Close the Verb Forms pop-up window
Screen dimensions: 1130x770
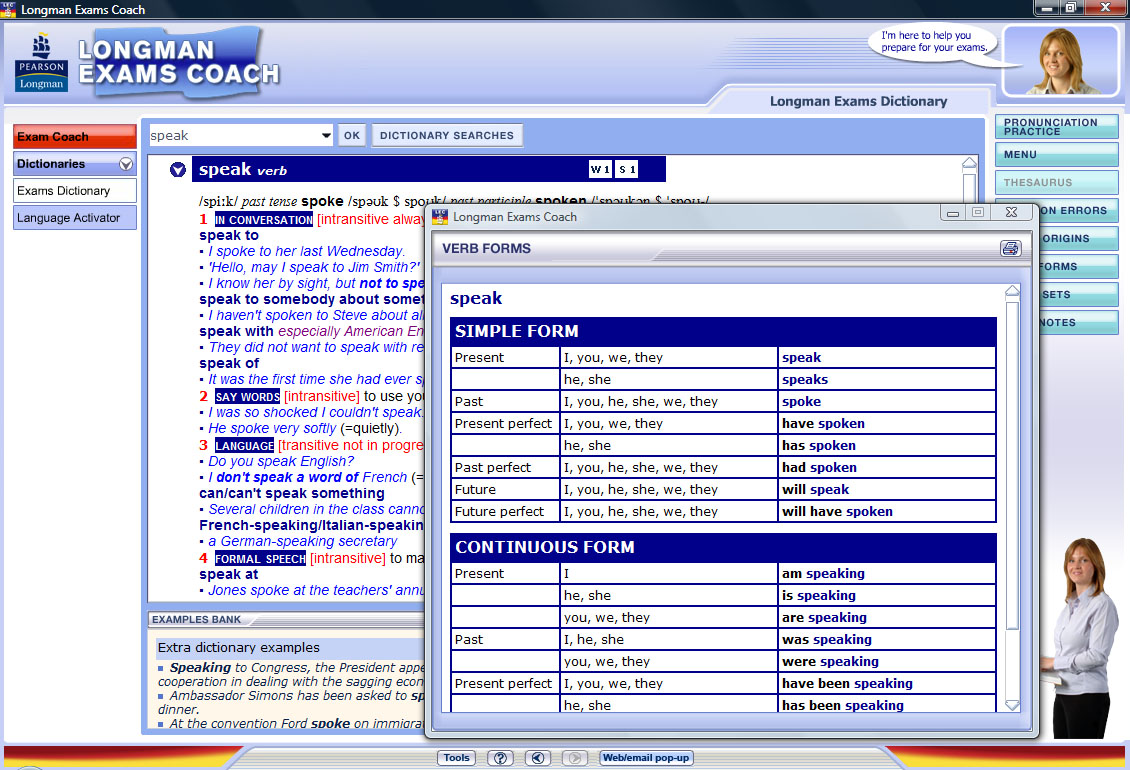click(1011, 213)
